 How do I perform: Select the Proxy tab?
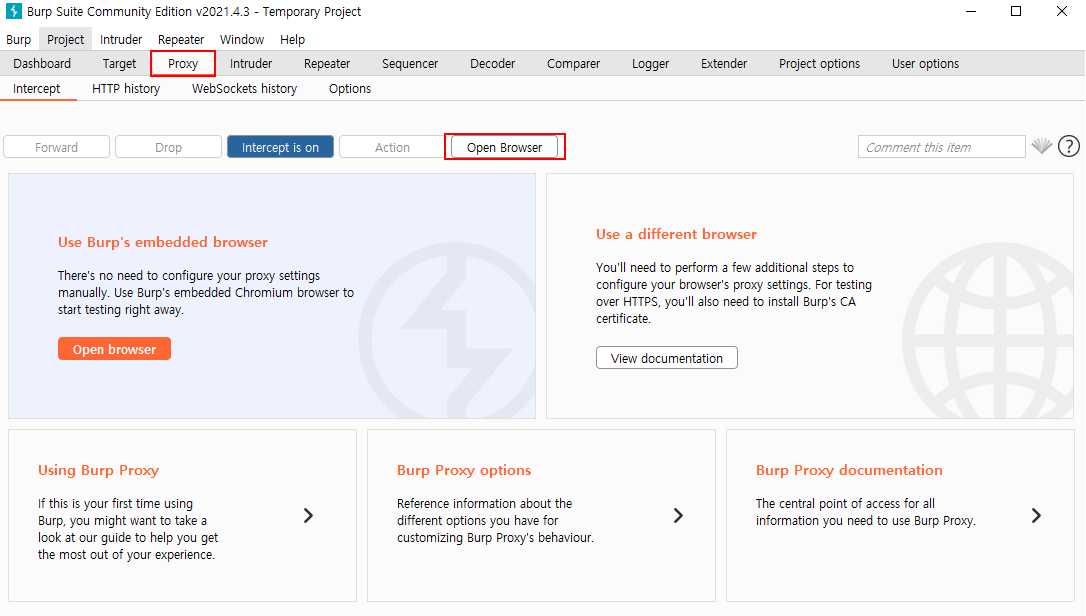(x=183, y=64)
